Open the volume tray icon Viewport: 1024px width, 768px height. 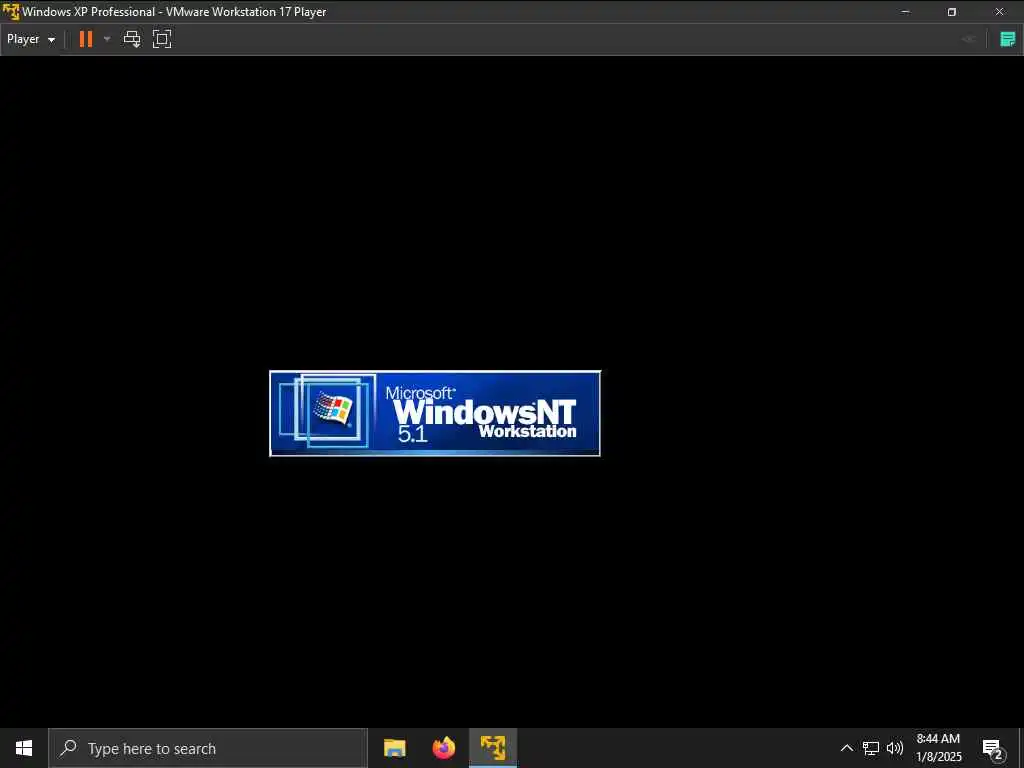(895, 748)
